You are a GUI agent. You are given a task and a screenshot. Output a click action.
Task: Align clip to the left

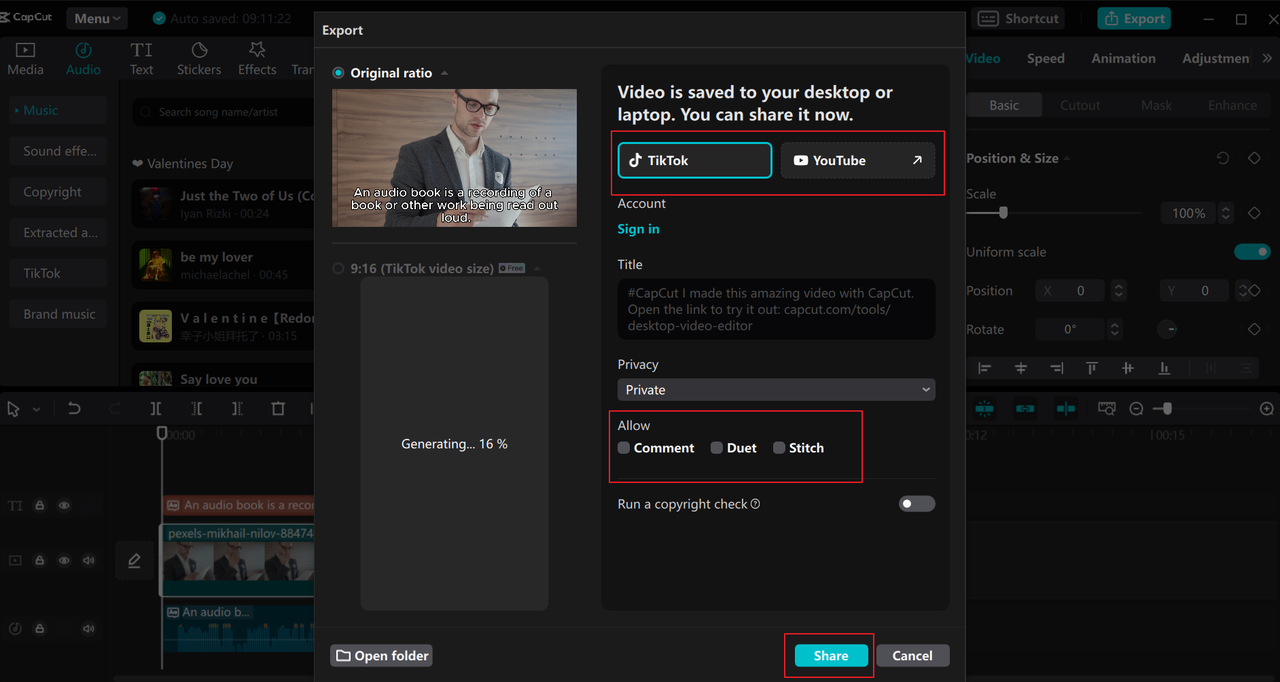[x=985, y=368]
